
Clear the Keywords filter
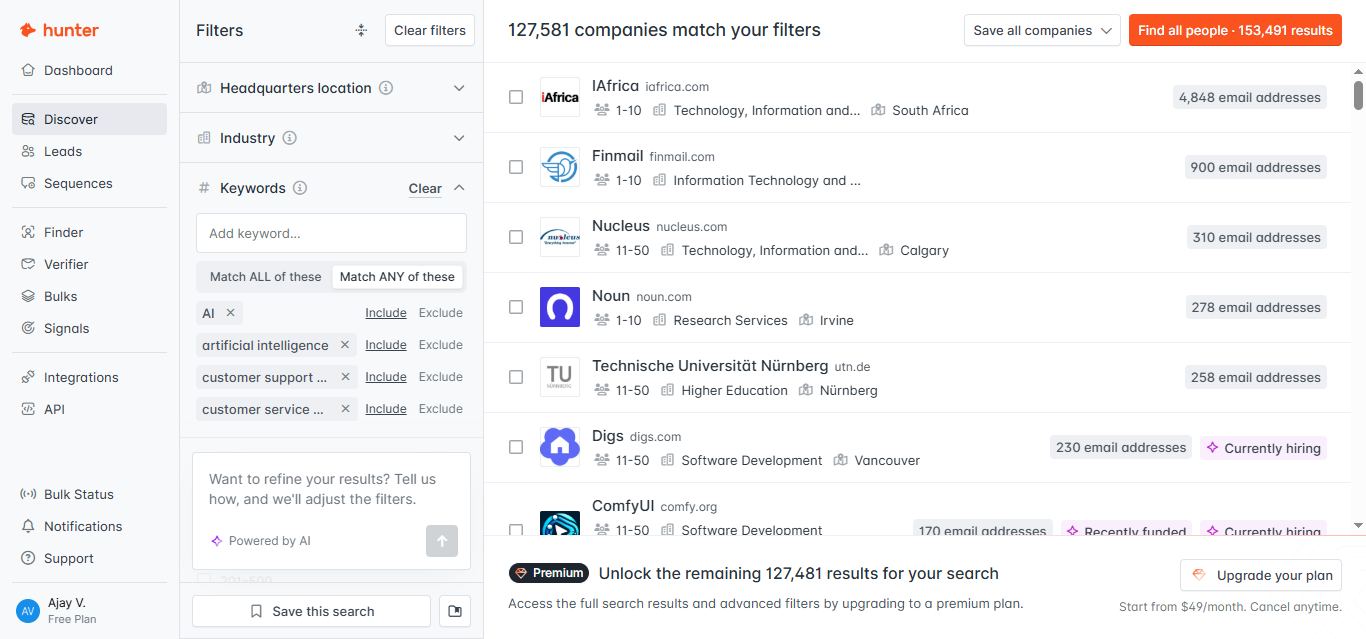[425, 188]
